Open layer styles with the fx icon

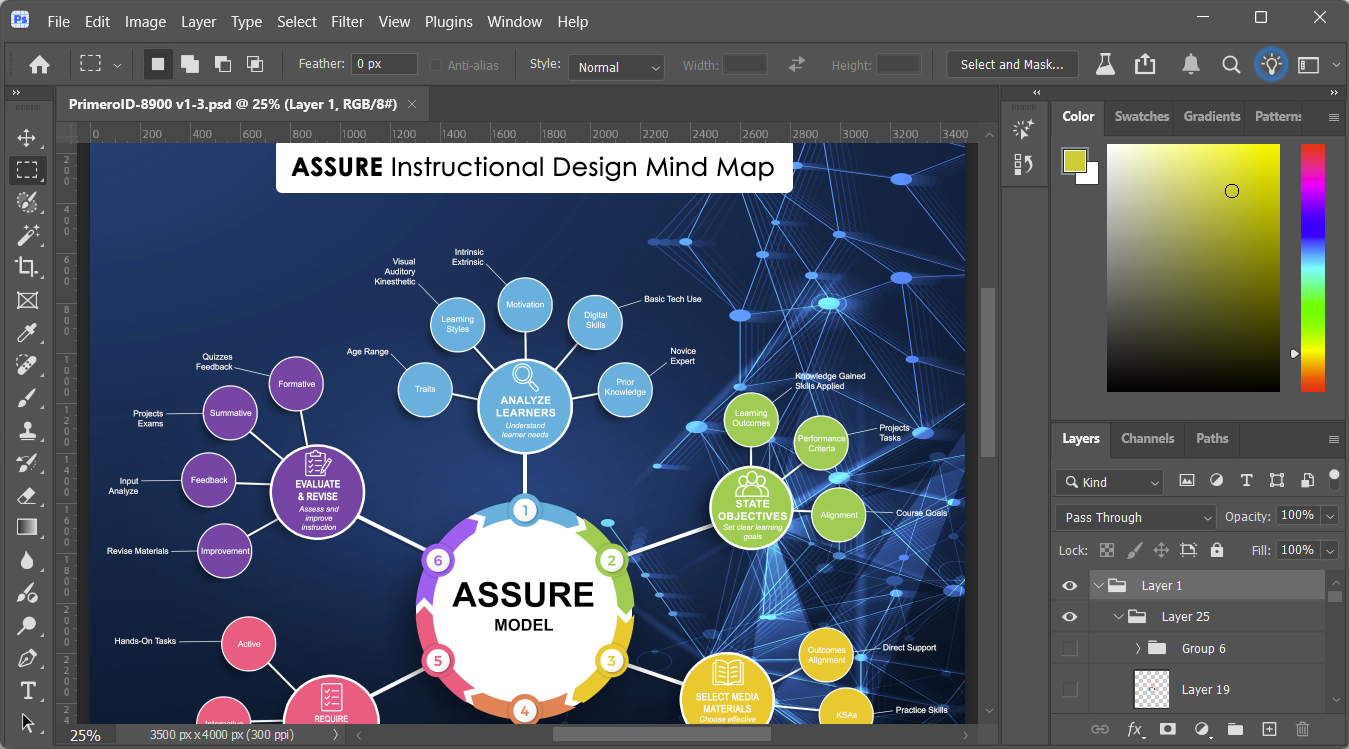pyautogui.click(x=1134, y=730)
